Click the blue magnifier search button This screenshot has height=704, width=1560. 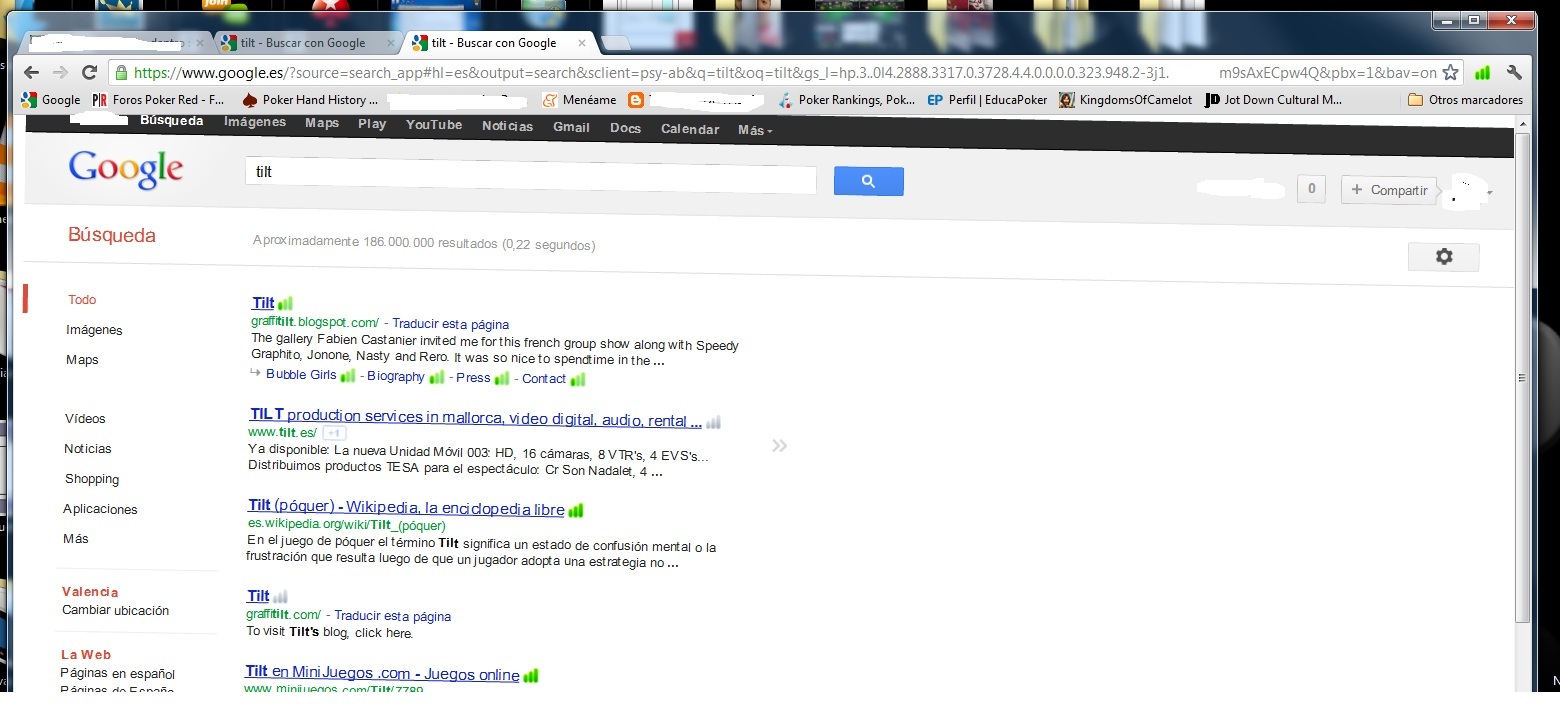(868, 181)
